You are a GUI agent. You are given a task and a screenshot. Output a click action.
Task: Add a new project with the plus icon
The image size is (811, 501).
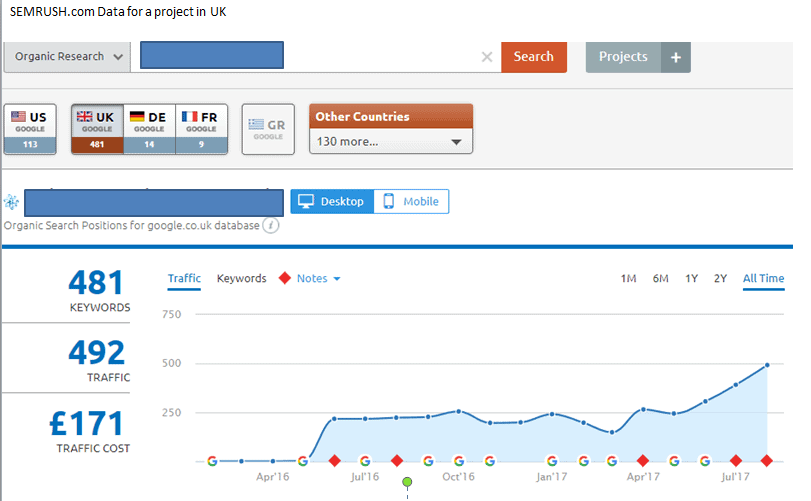(676, 57)
